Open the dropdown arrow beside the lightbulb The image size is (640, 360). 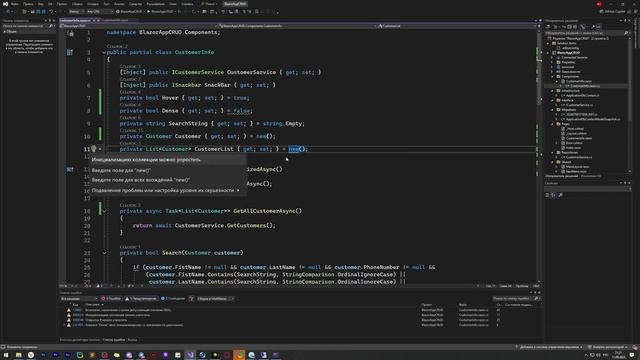100,149
